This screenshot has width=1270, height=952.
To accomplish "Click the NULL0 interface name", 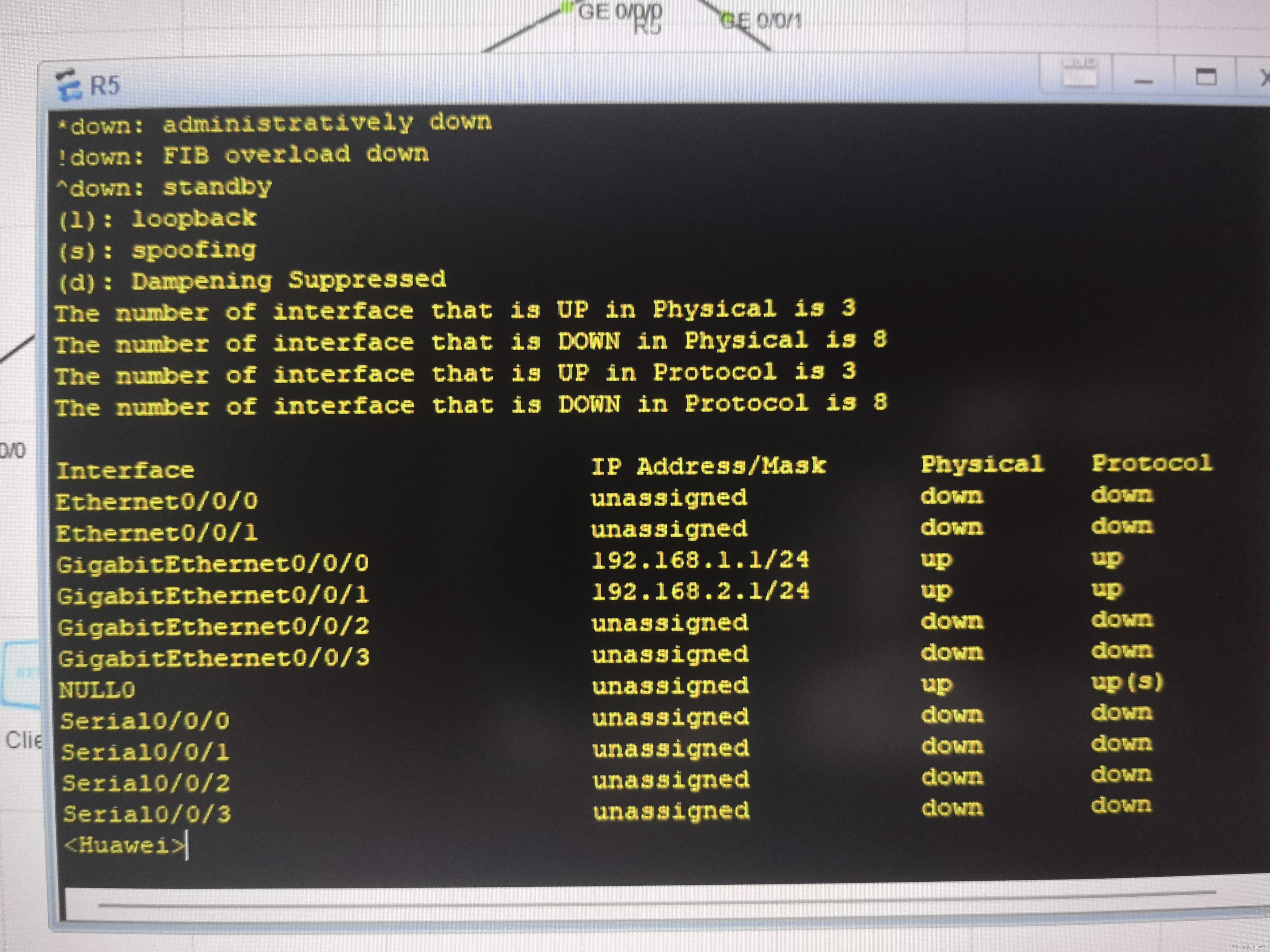I will point(97,689).
